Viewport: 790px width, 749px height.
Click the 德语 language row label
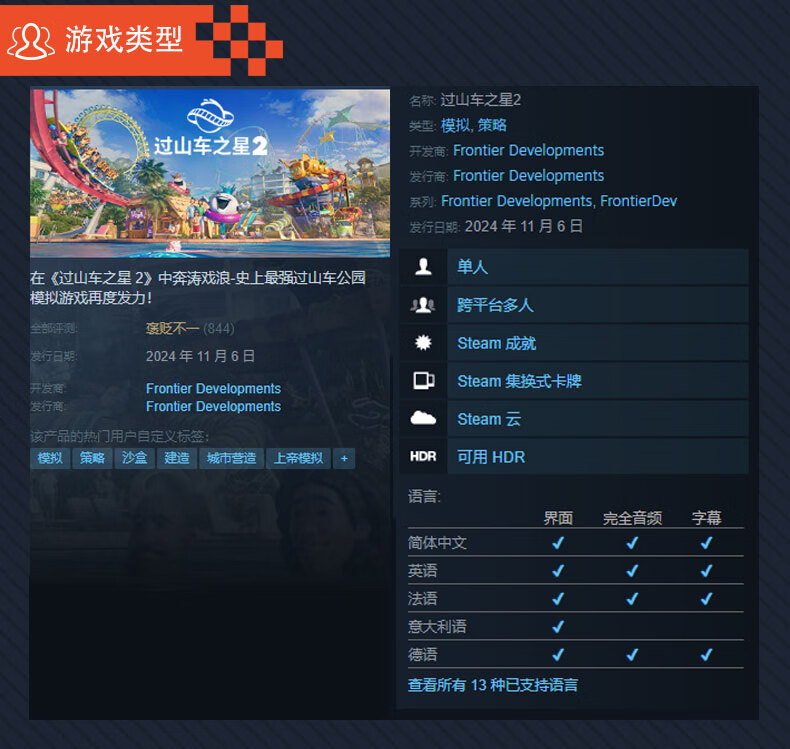[422, 655]
